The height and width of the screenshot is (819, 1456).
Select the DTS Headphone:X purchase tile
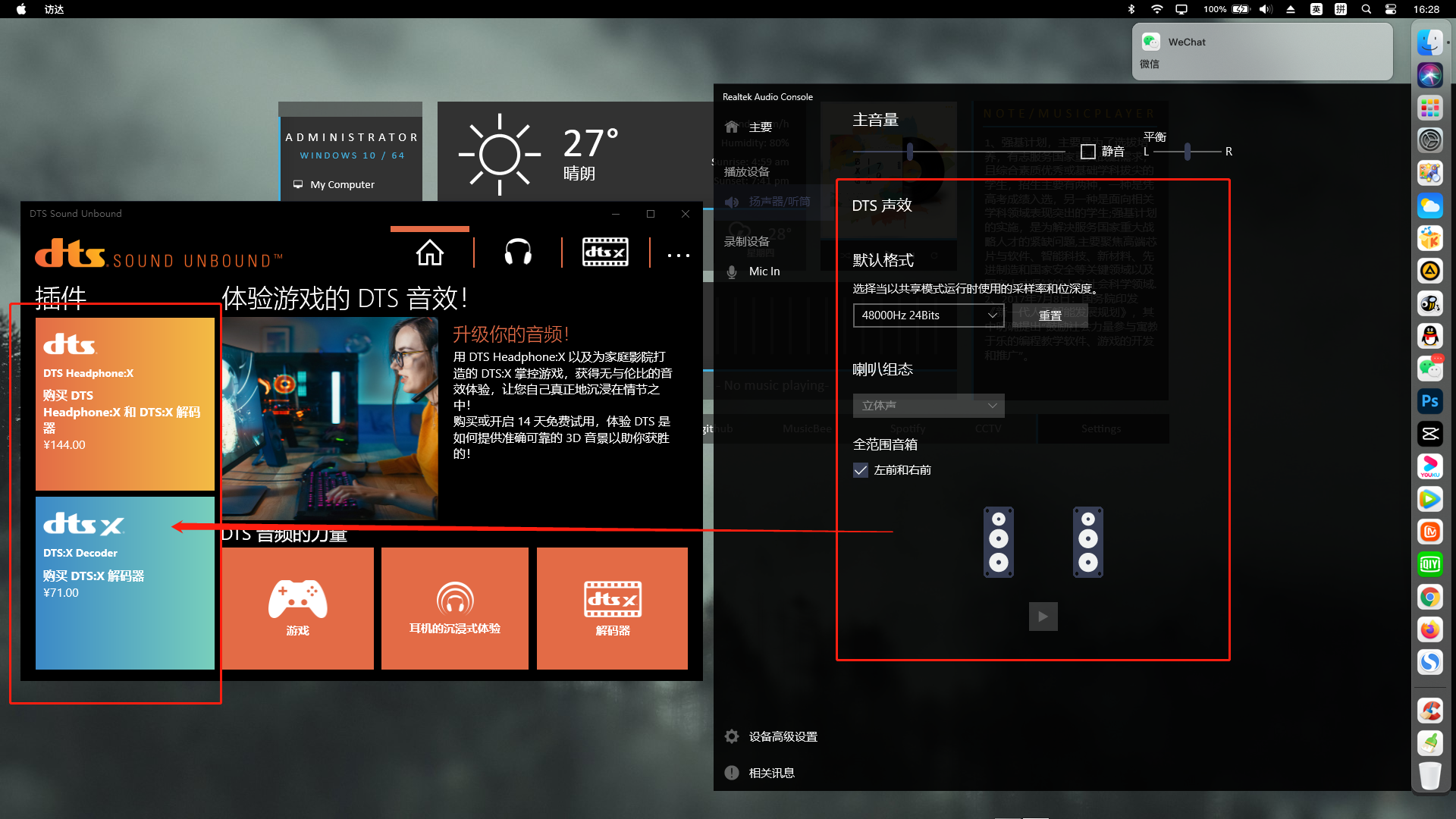(125, 403)
